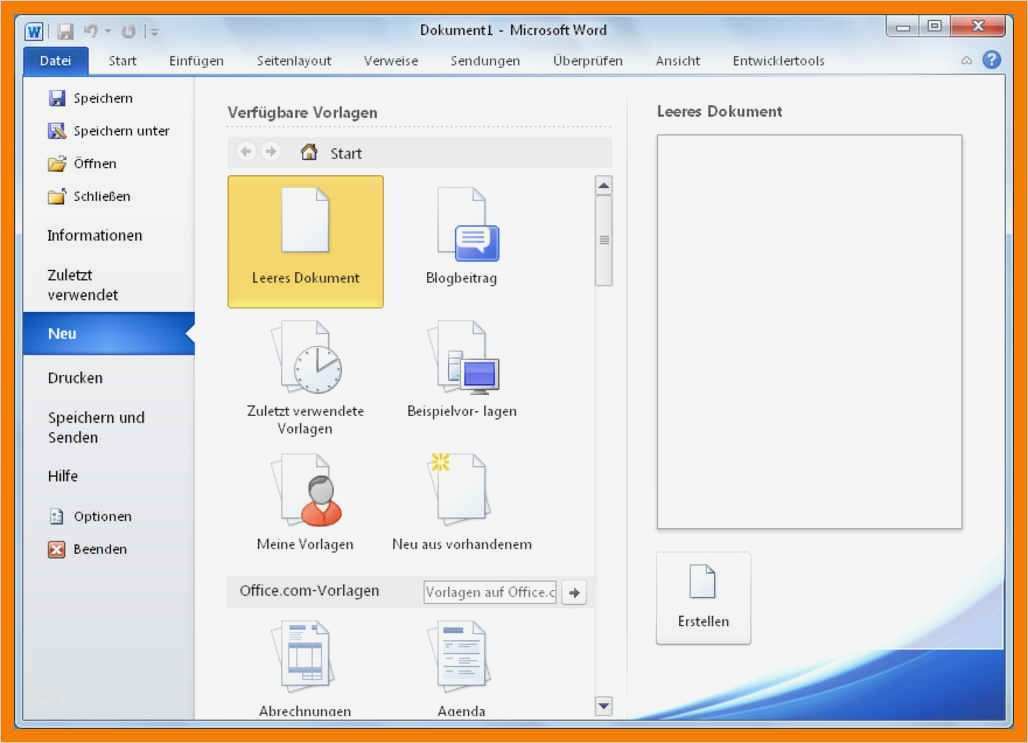
Task: Close the Word window
Action: pyautogui.click(x=978, y=26)
